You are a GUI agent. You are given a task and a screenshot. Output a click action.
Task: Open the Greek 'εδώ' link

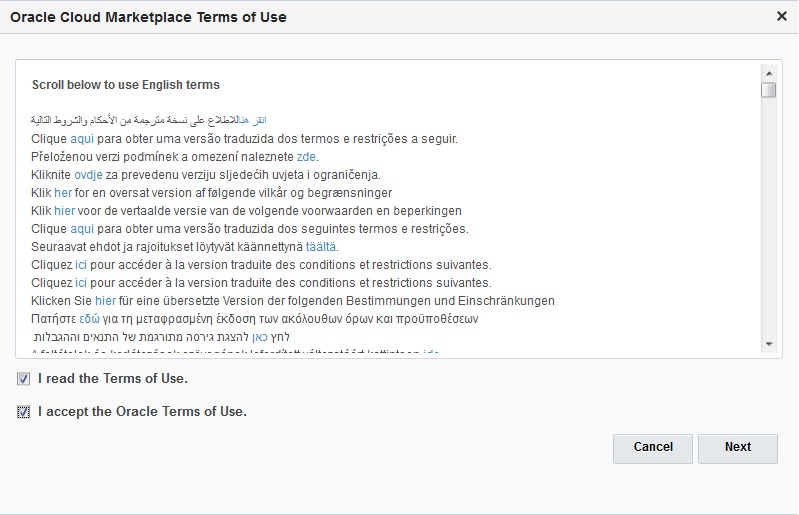[89, 319]
